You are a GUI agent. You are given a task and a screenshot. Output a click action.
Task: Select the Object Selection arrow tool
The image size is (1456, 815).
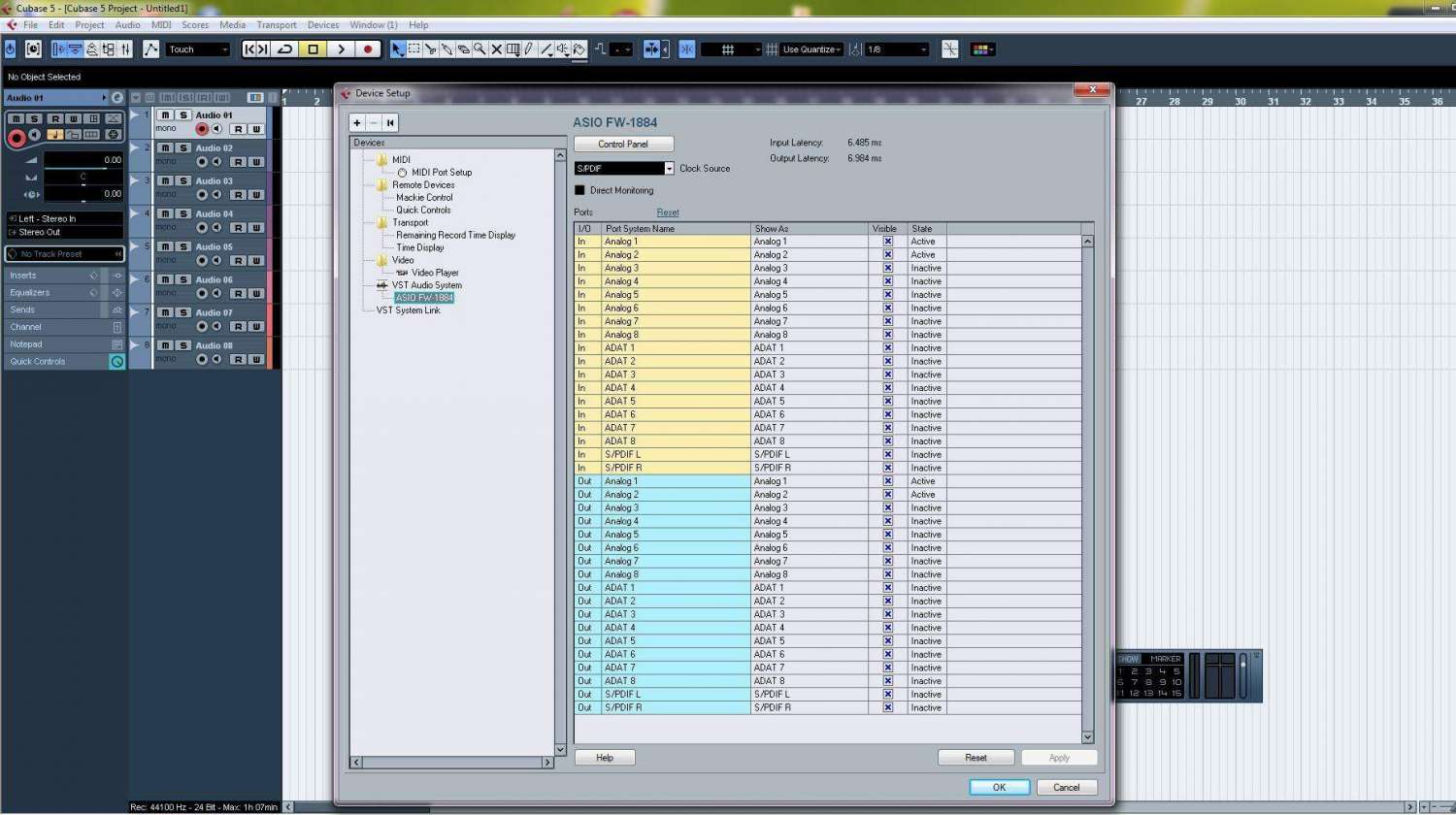(x=397, y=49)
